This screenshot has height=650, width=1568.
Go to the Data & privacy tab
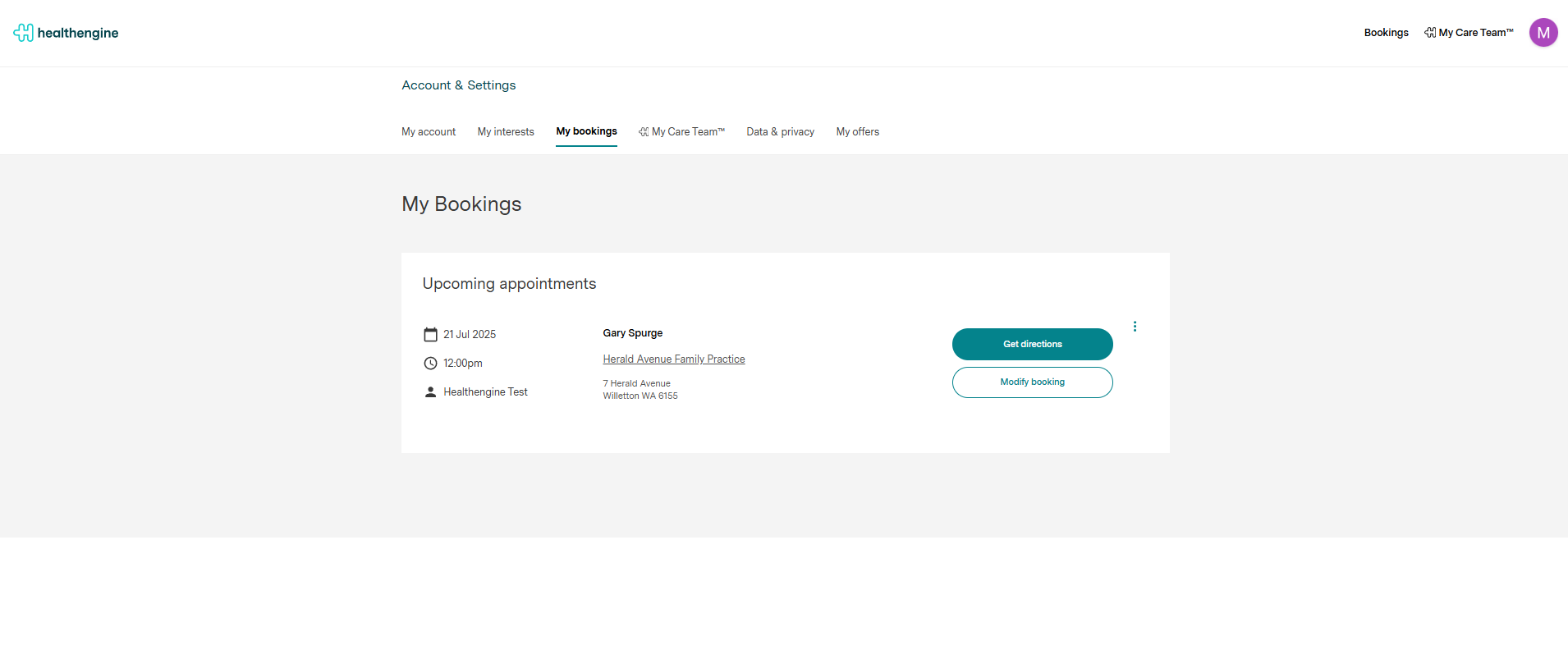click(x=780, y=132)
